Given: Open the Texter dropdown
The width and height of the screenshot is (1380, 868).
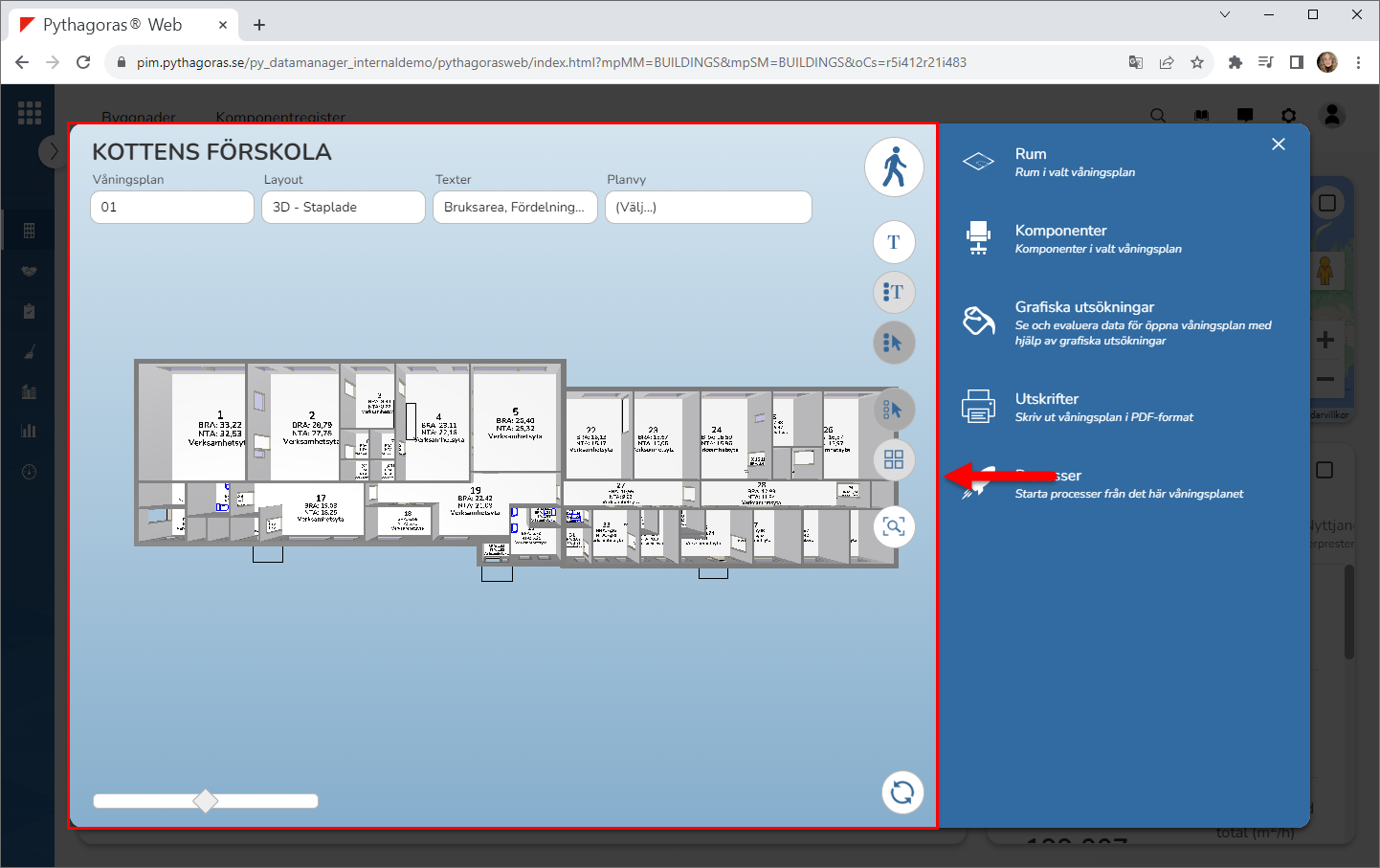Looking at the screenshot, I should point(515,207).
